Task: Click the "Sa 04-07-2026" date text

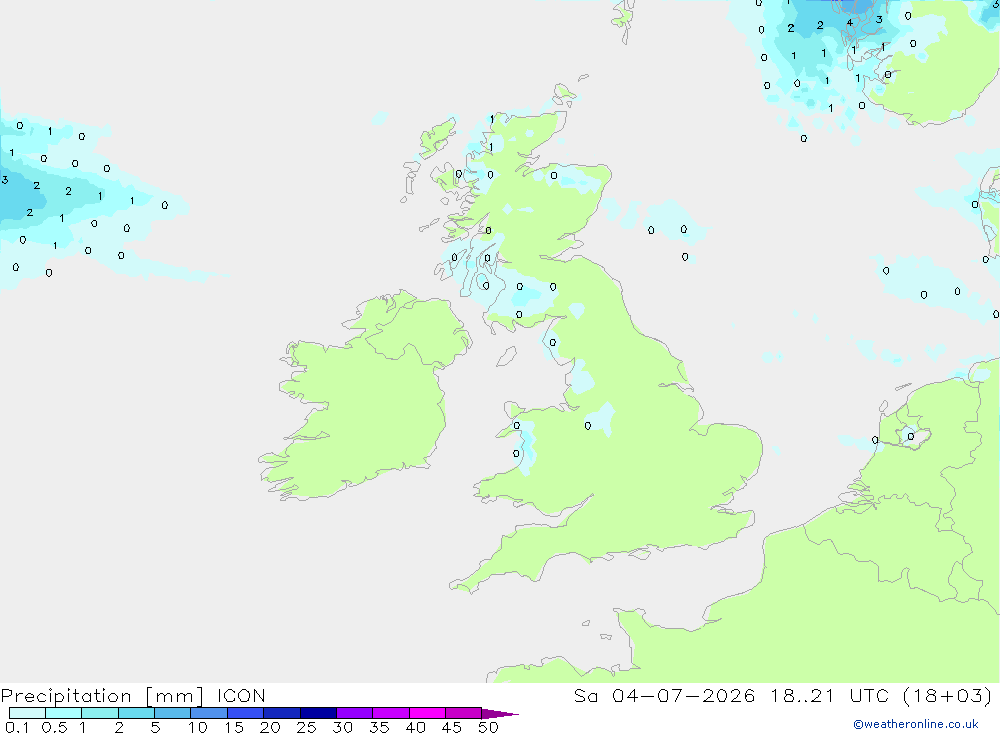Action: coord(664,695)
